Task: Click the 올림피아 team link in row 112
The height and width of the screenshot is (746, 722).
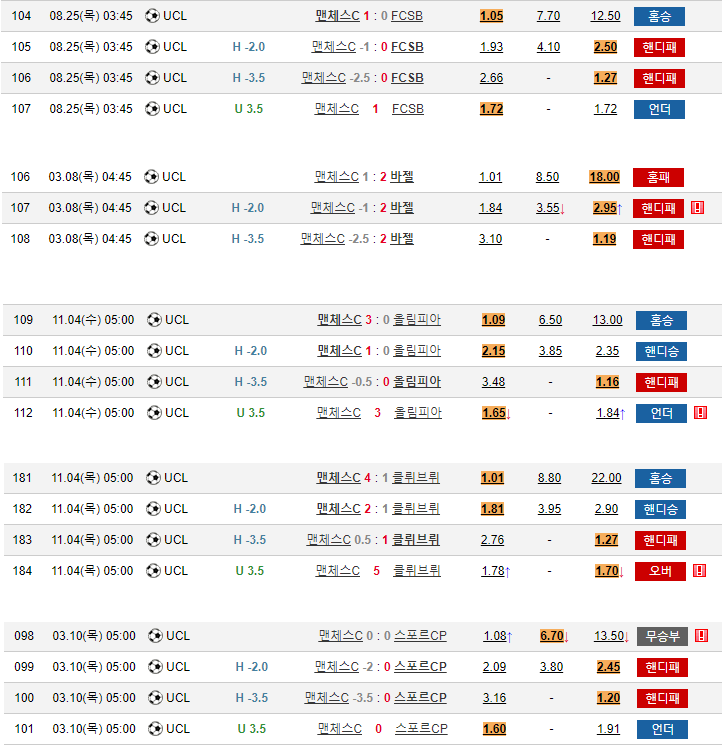Action: click(417, 413)
